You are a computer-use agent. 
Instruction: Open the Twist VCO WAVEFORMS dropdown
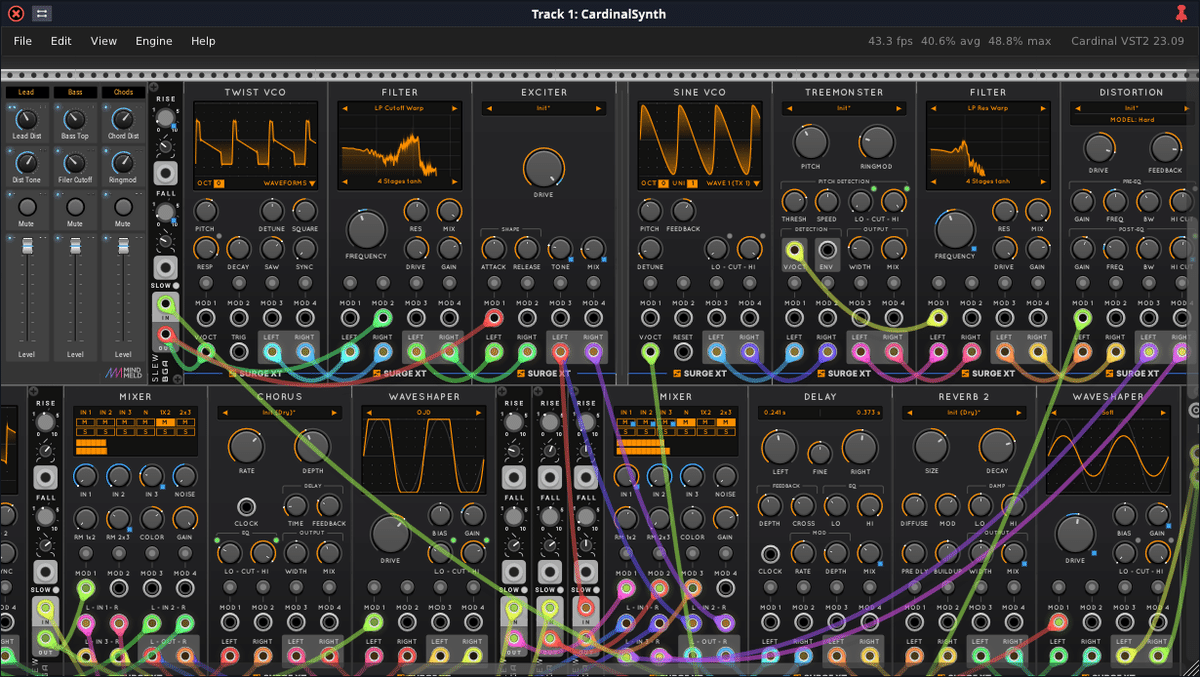click(x=290, y=184)
